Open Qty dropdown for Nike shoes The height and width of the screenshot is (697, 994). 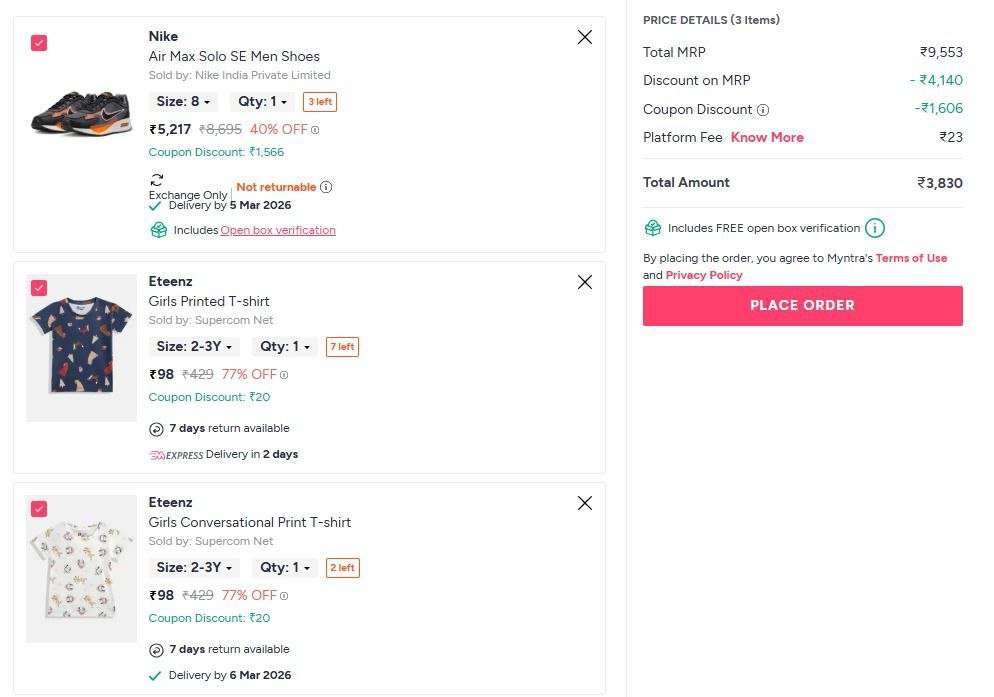point(262,102)
